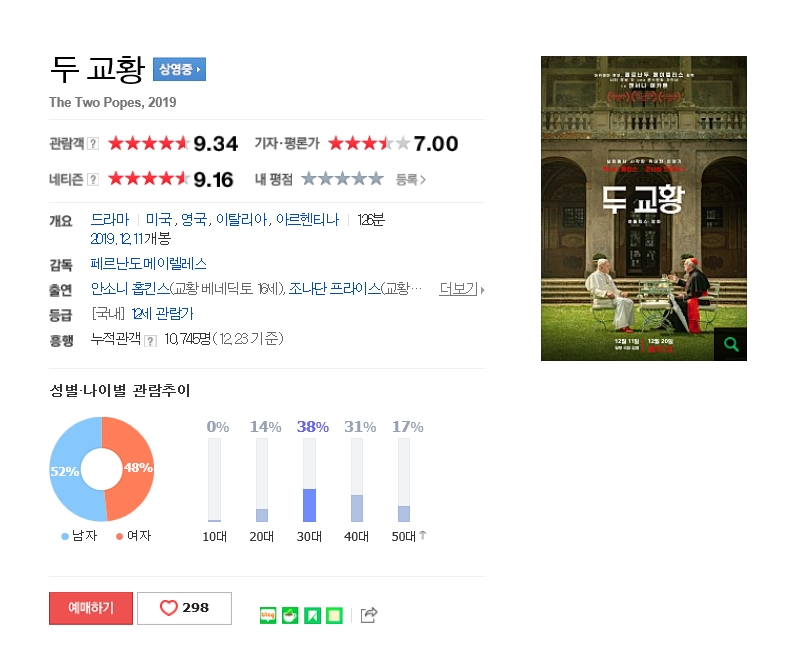Open the 상영중 showtimes badge
Image resolution: width=792 pixels, height=670 pixels.
tap(179, 69)
